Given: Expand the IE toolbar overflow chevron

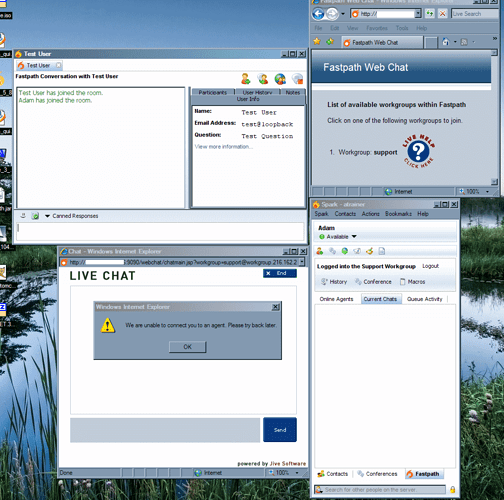Looking at the screenshot, I should (x=495, y=39).
